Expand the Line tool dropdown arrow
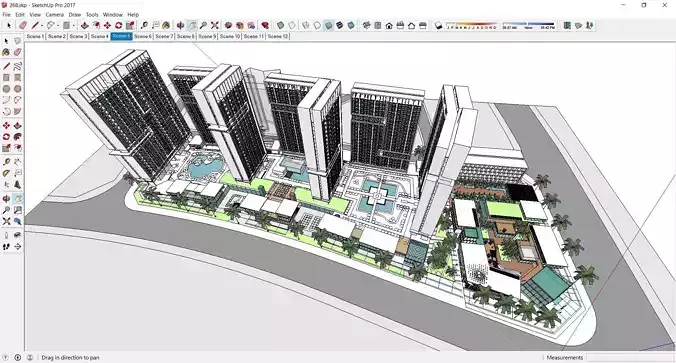The image size is (676, 363). [x=42, y=25]
